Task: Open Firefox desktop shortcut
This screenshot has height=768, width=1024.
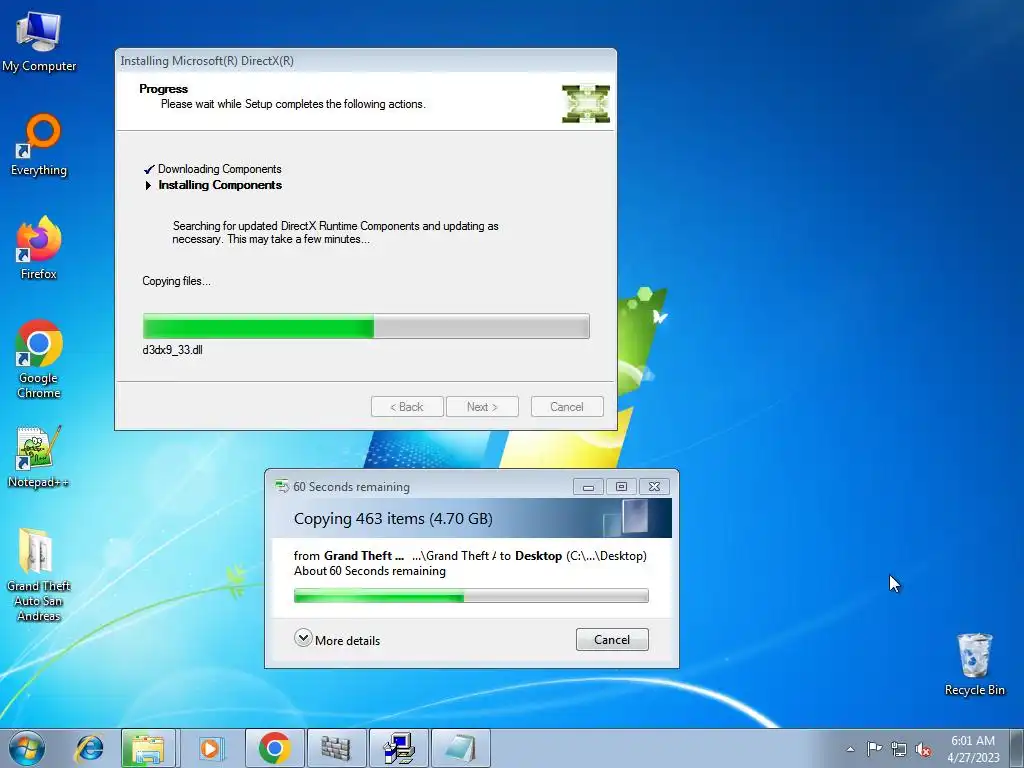Action: click(39, 248)
